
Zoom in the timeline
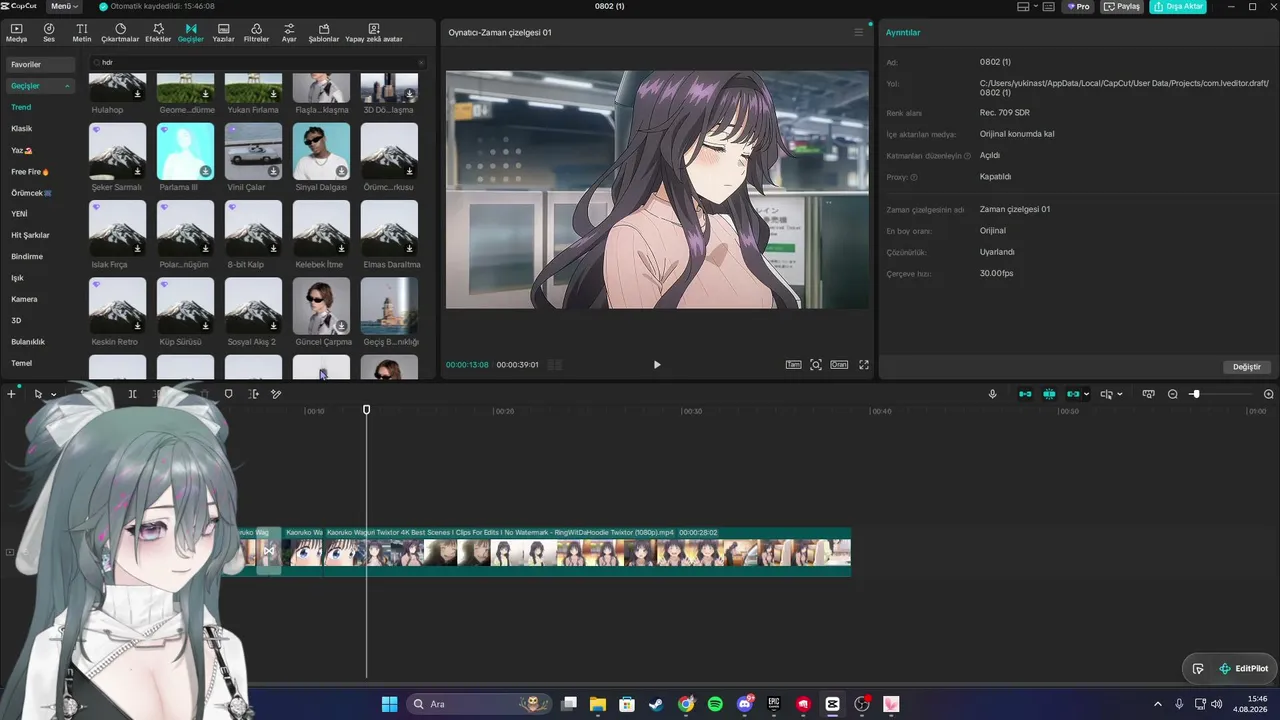(1269, 394)
